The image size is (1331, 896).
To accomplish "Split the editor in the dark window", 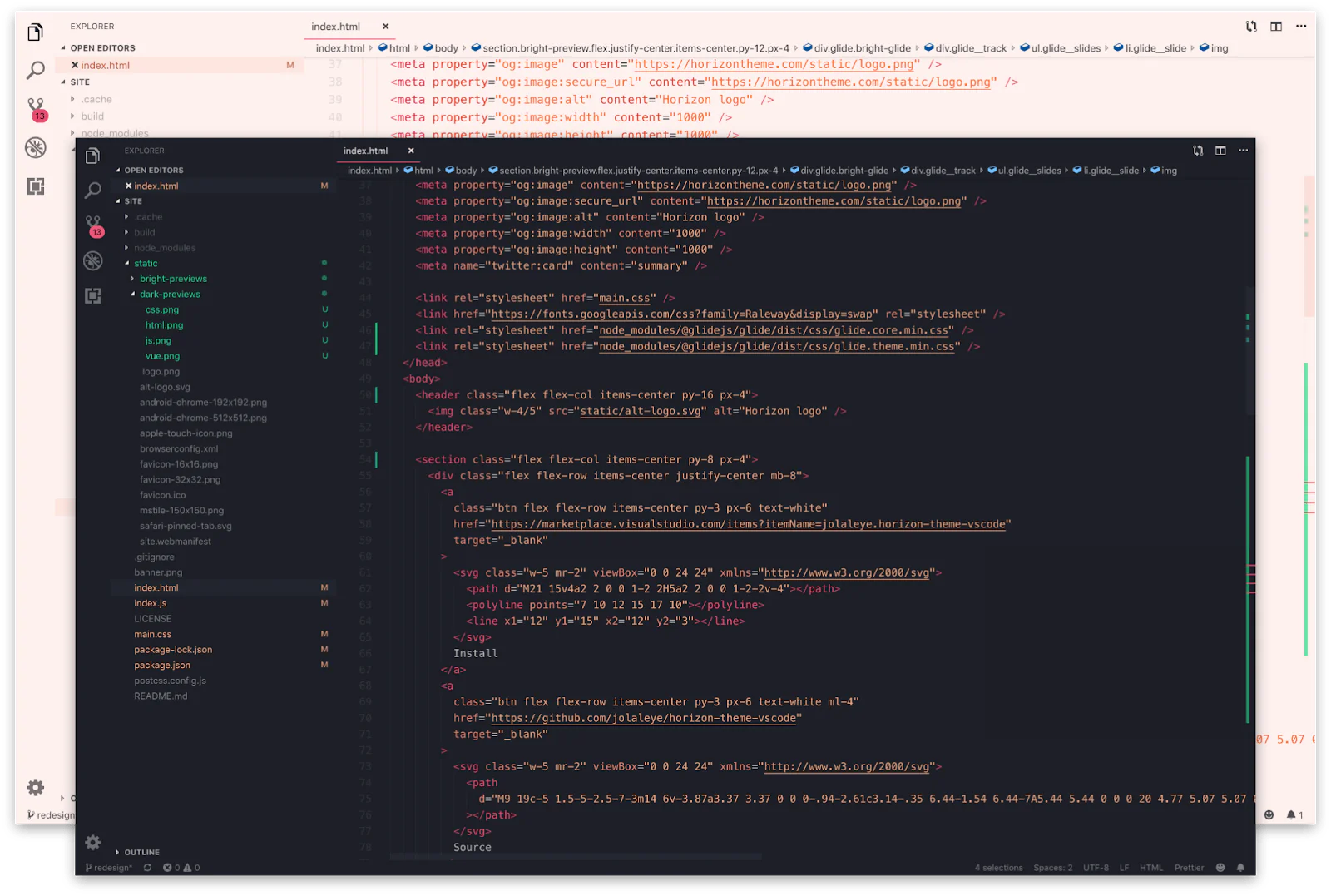I will tap(1220, 151).
